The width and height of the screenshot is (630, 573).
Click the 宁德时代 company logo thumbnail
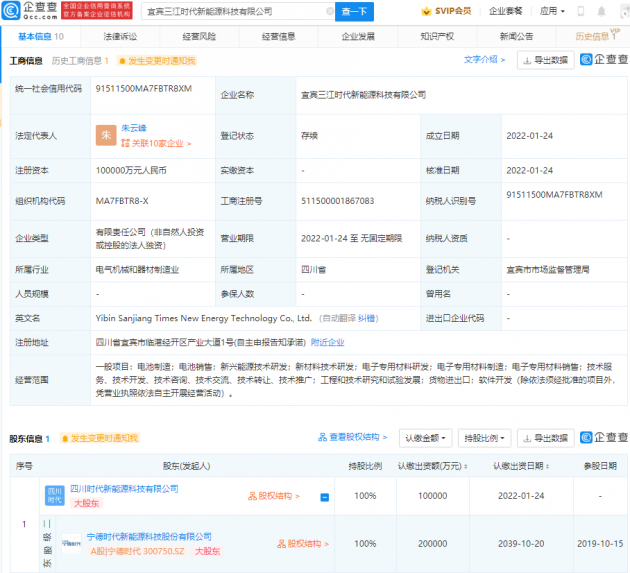pos(71,544)
